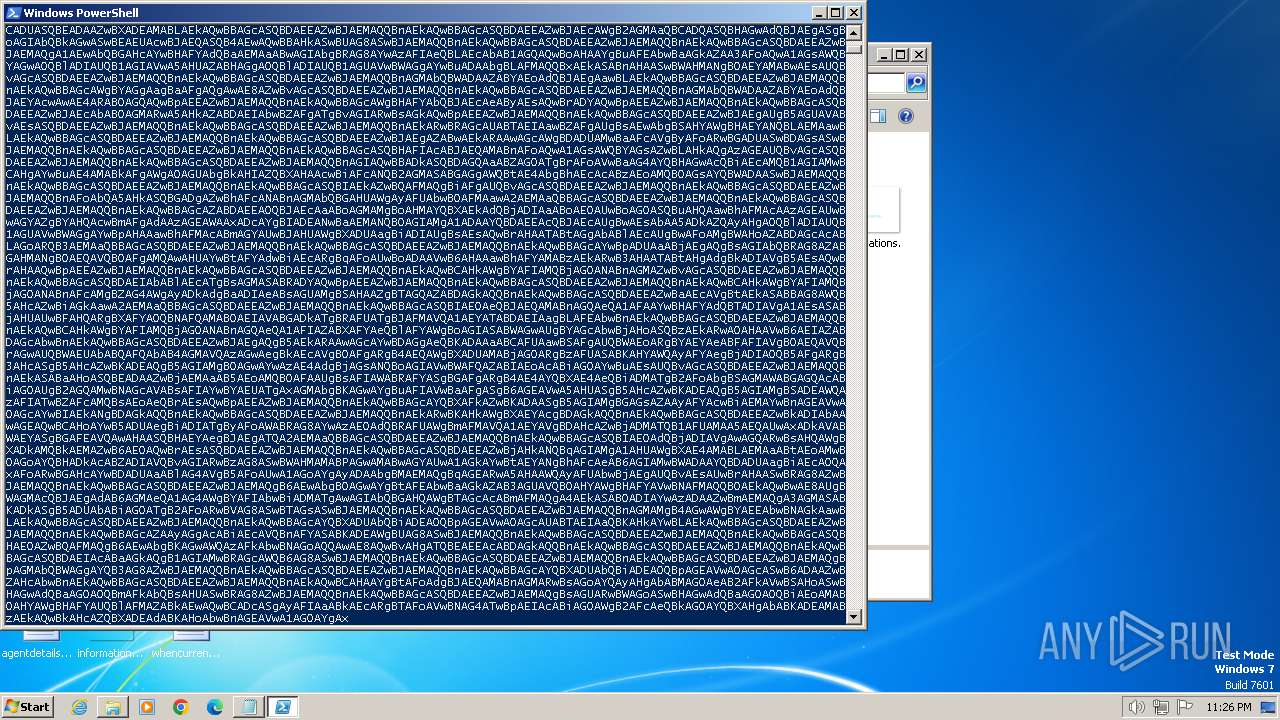Click the search field in the background window
This screenshot has width=1280, height=720.
coord(887,83)
